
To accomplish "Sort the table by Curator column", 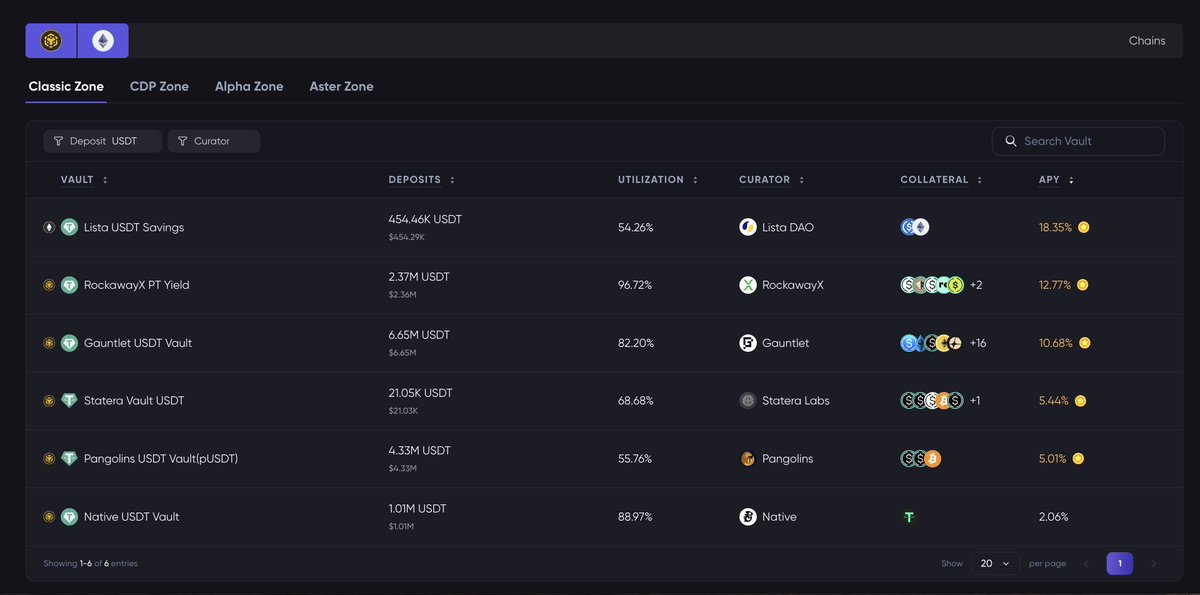I will (x=772, y=180).
